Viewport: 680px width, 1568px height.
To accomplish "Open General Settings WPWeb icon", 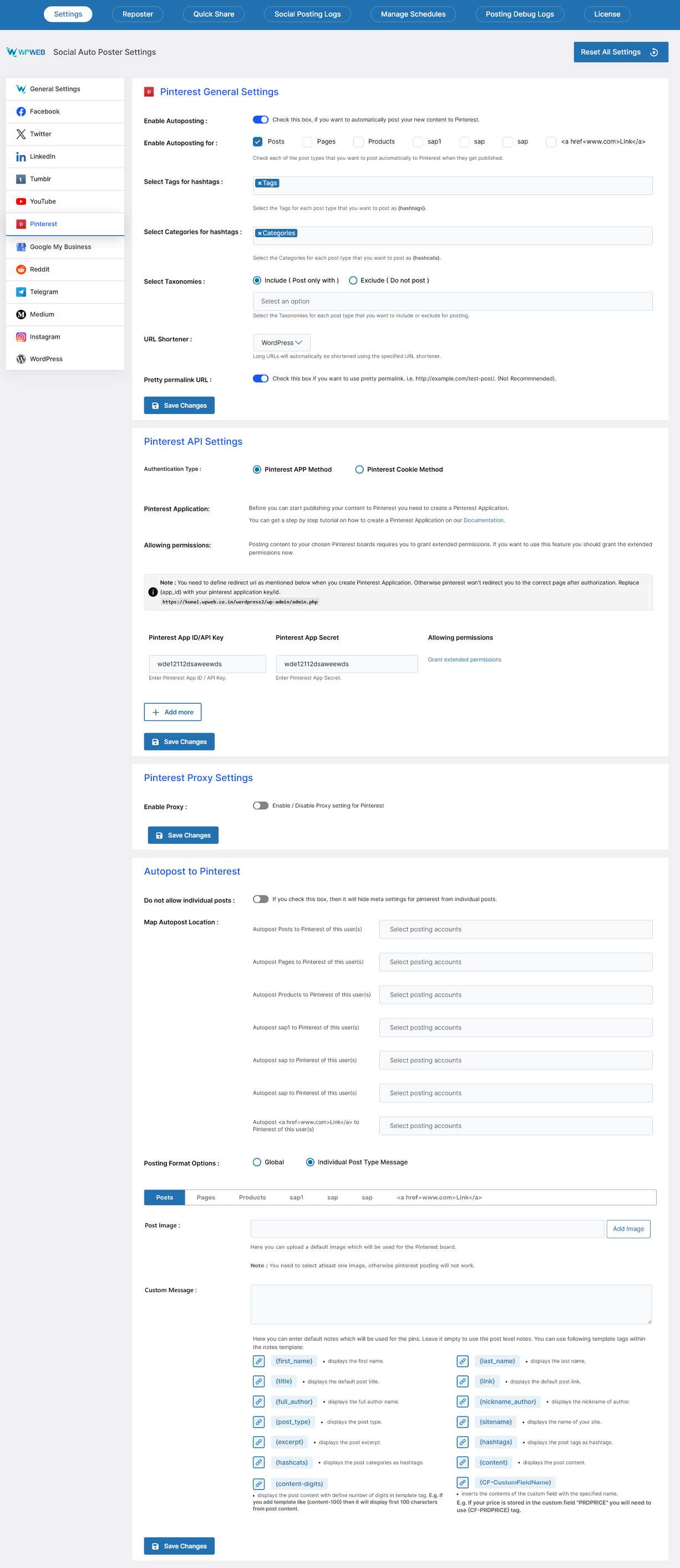I will [x=21, y=89].
